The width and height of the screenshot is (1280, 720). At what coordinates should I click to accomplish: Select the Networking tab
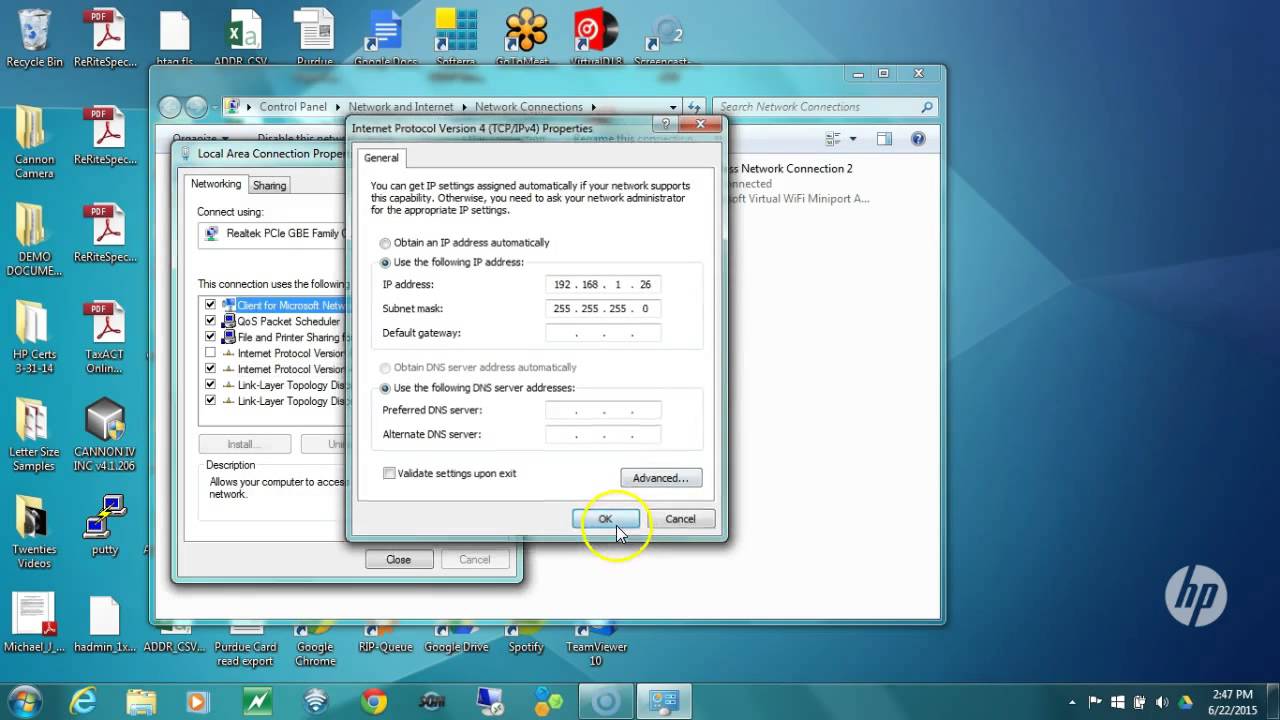coord(216,184)
